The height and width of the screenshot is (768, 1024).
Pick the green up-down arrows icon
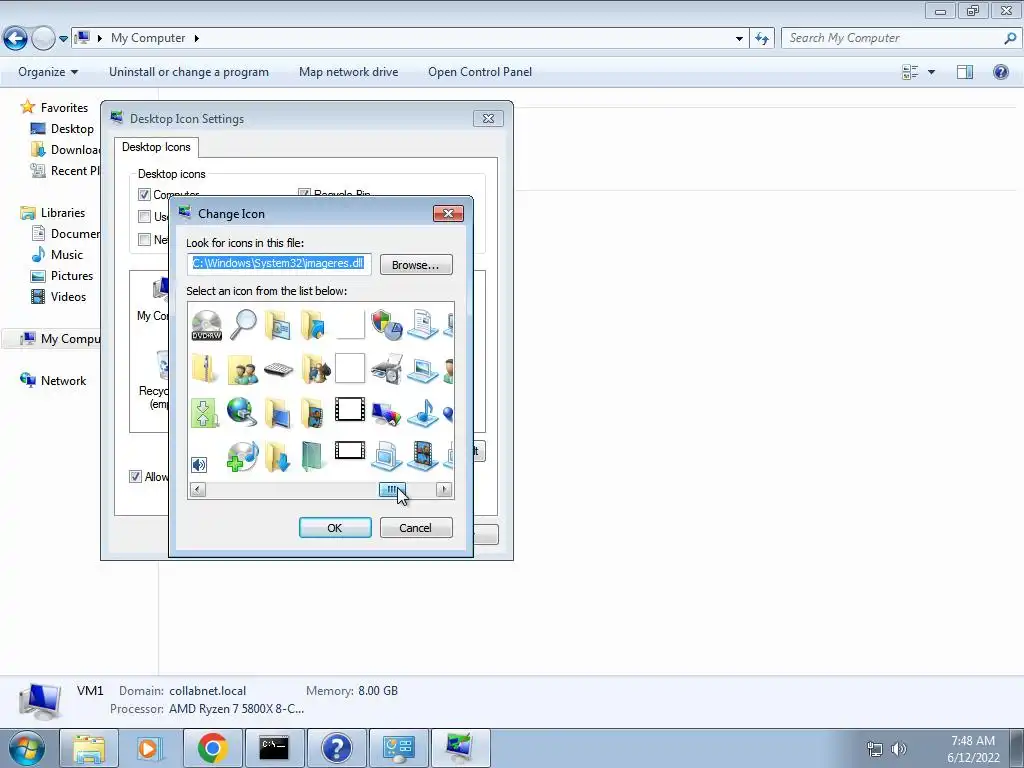point(203,413)
